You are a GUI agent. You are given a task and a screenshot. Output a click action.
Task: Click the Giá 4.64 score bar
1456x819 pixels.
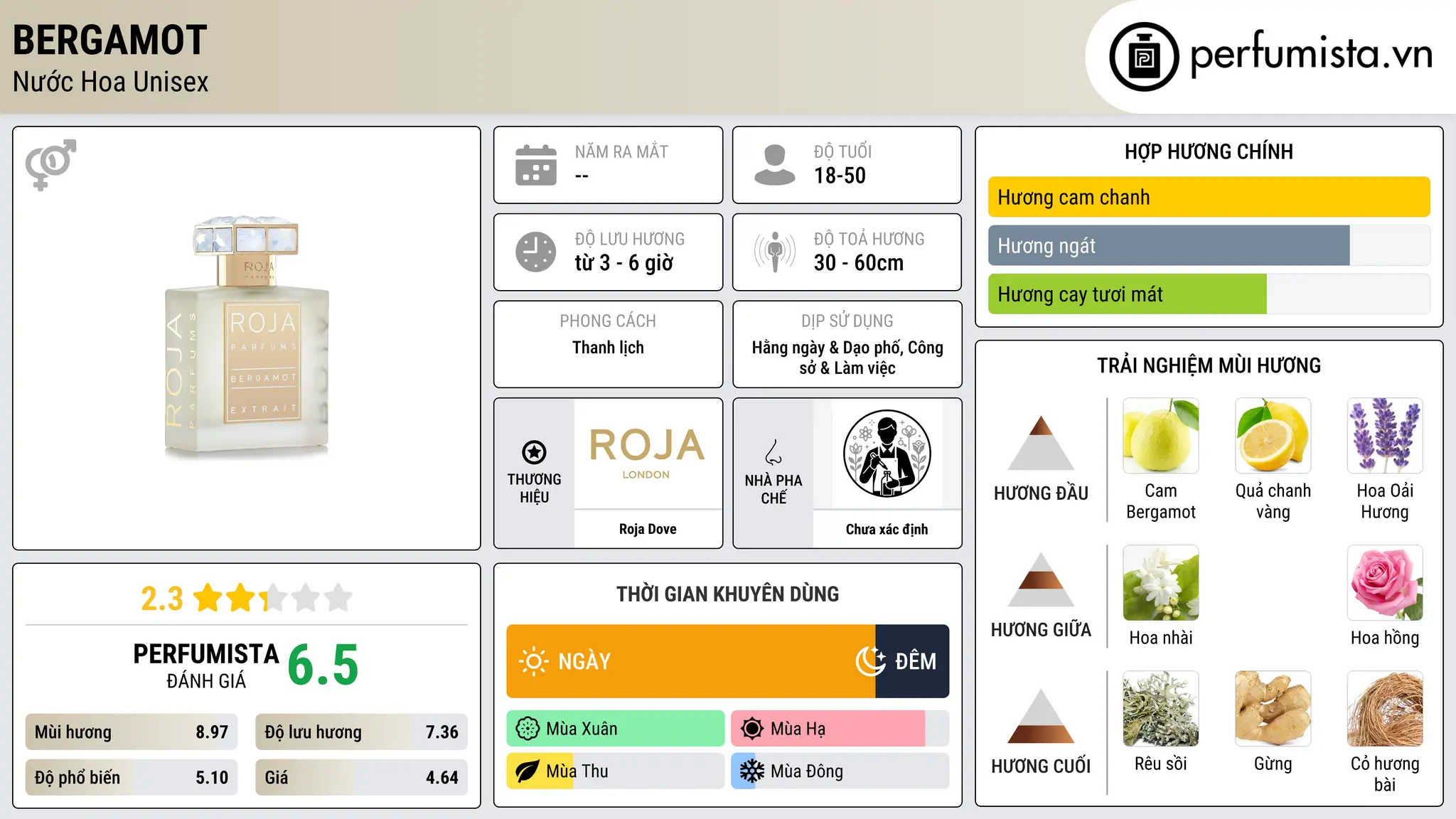[x=361, y=778]
